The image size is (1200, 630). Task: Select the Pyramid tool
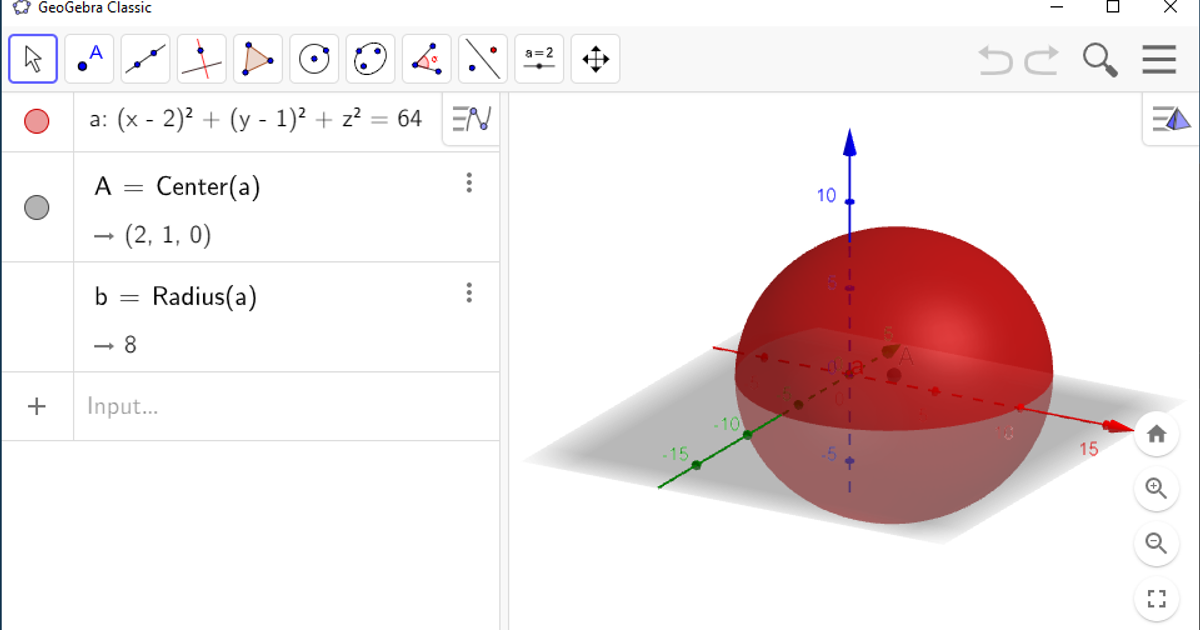(257, 58)
